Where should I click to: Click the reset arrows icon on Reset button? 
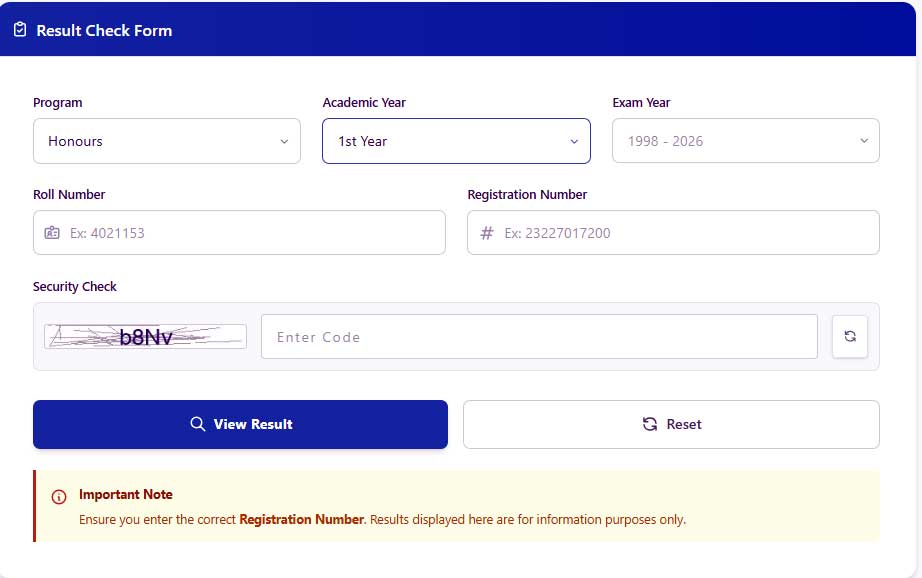coord(649,424)
